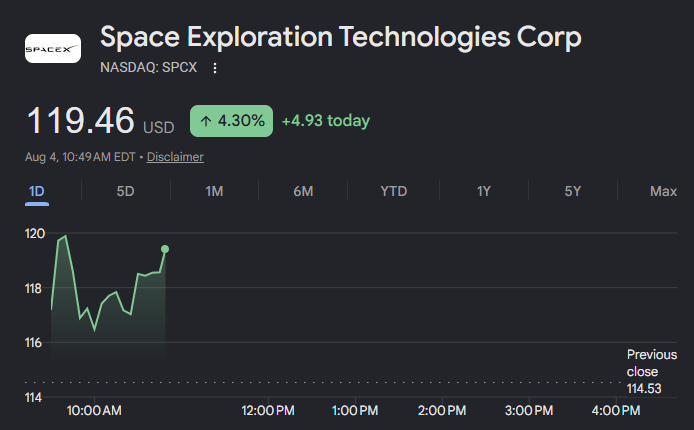Click the green 4.30% change badge

[x=231, y=121]
